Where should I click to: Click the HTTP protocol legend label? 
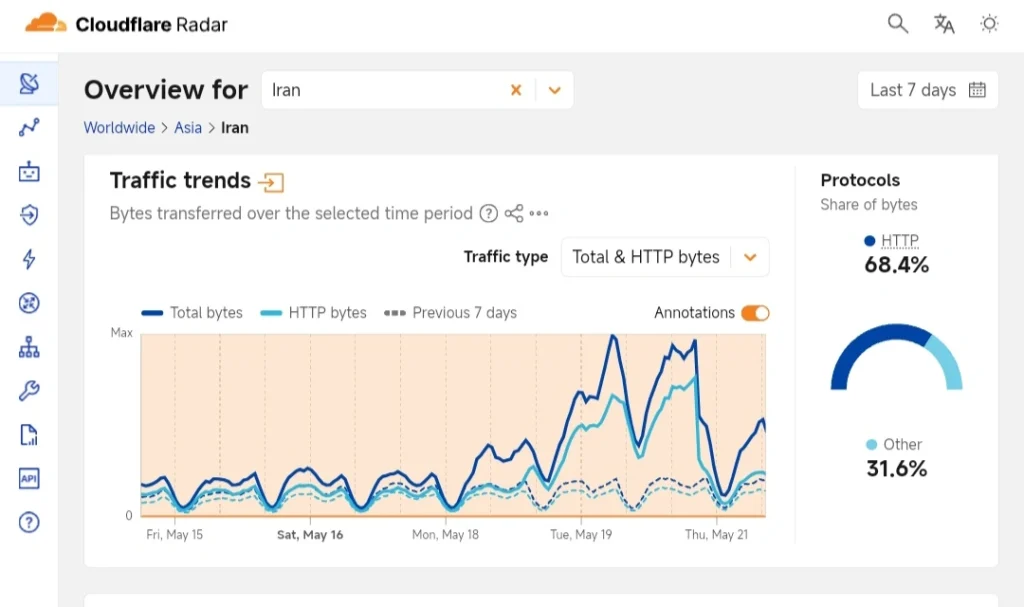pyautogui.click(x=900, y=241)
